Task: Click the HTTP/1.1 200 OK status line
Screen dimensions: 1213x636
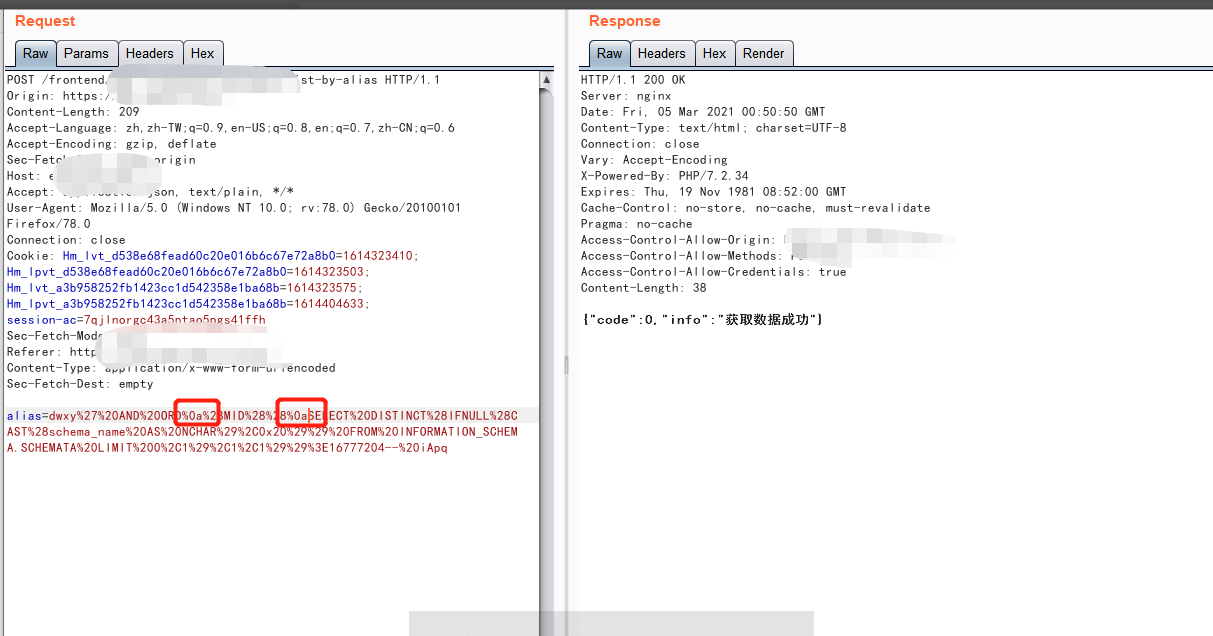Action: click(633, 80)
